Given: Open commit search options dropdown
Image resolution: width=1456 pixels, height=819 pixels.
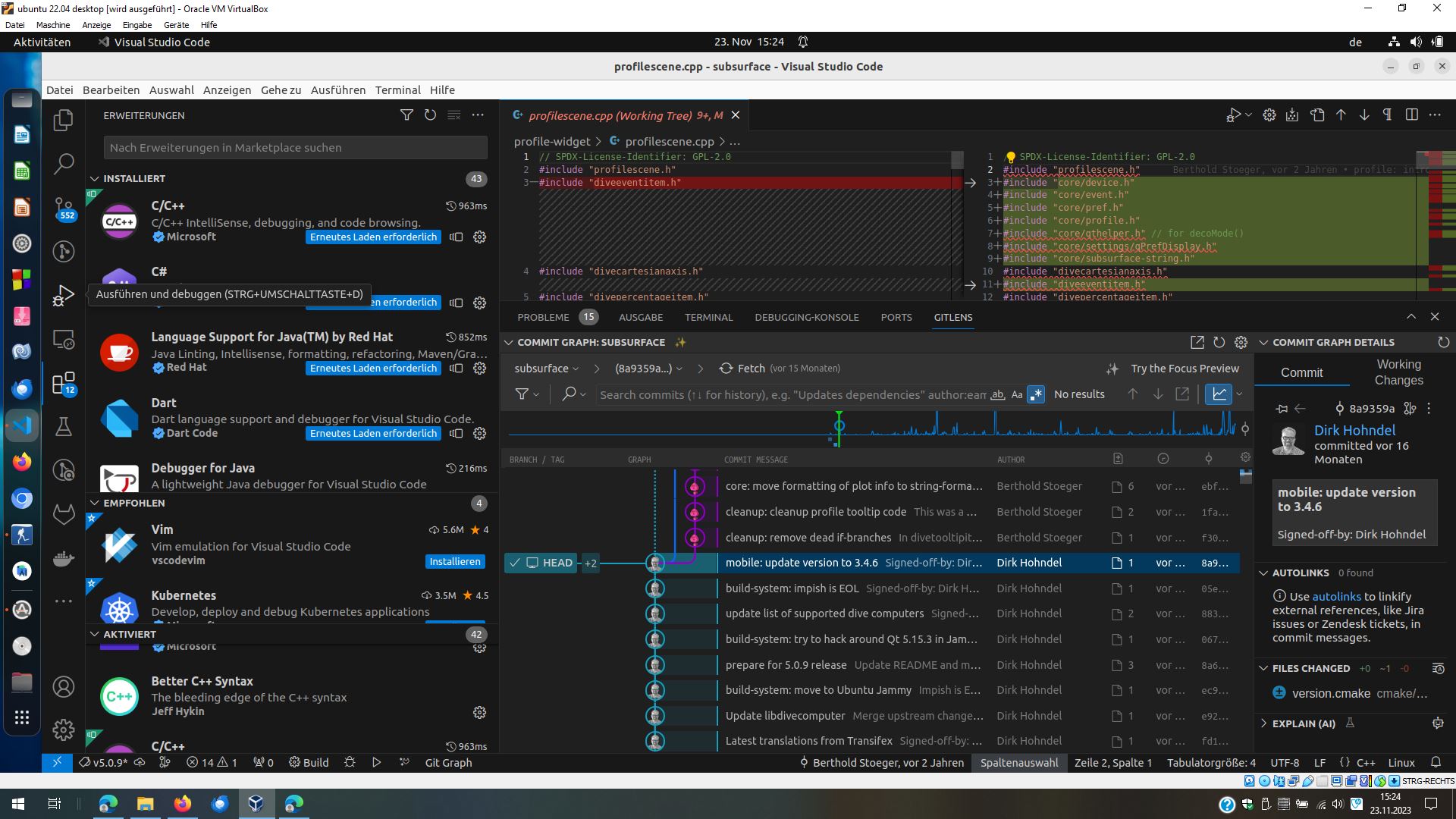Looking at the screenshot, I should [574, 394].
